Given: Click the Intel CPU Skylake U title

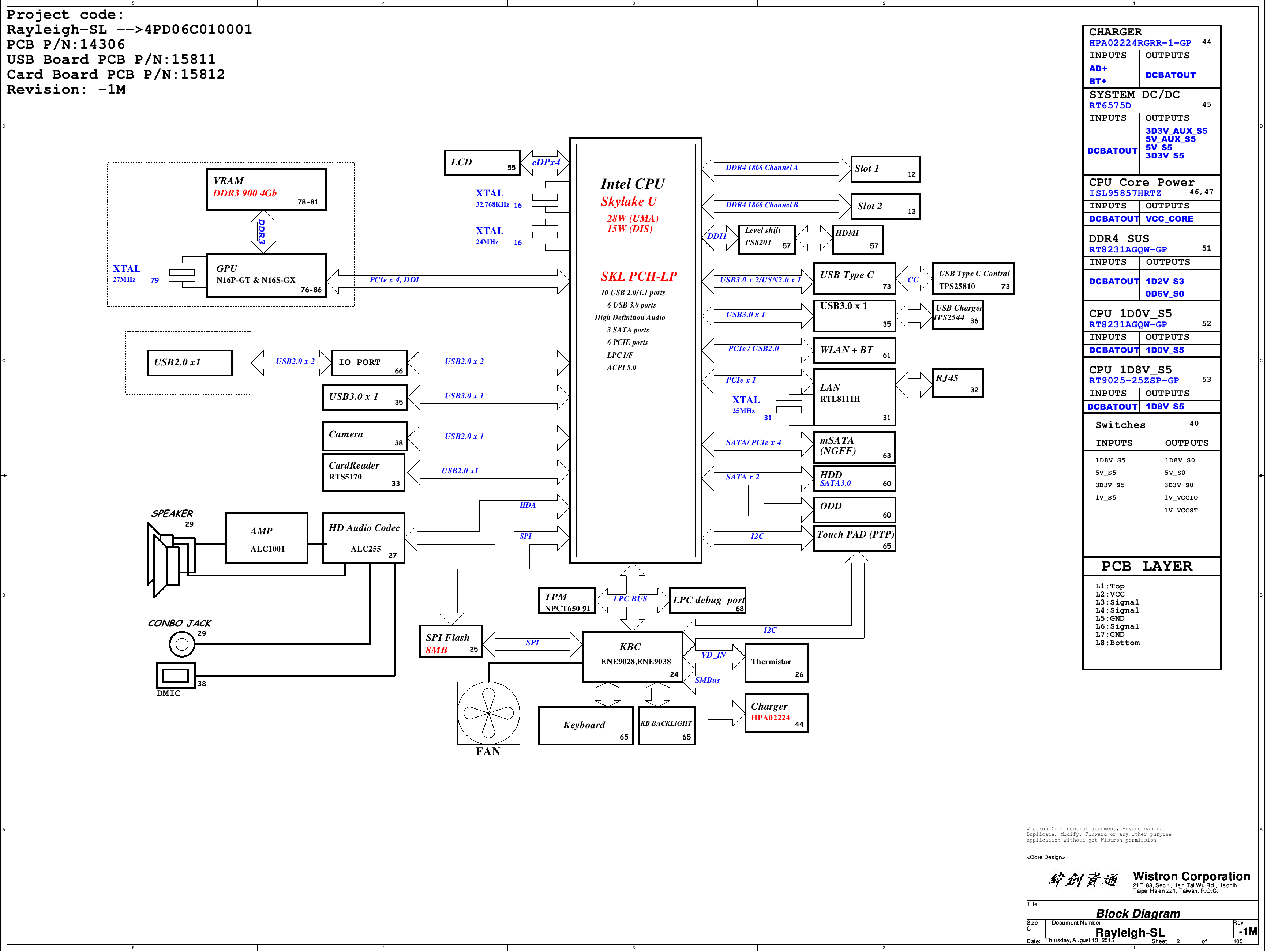Looking at the screenshot, I should [x=632, y=192].
